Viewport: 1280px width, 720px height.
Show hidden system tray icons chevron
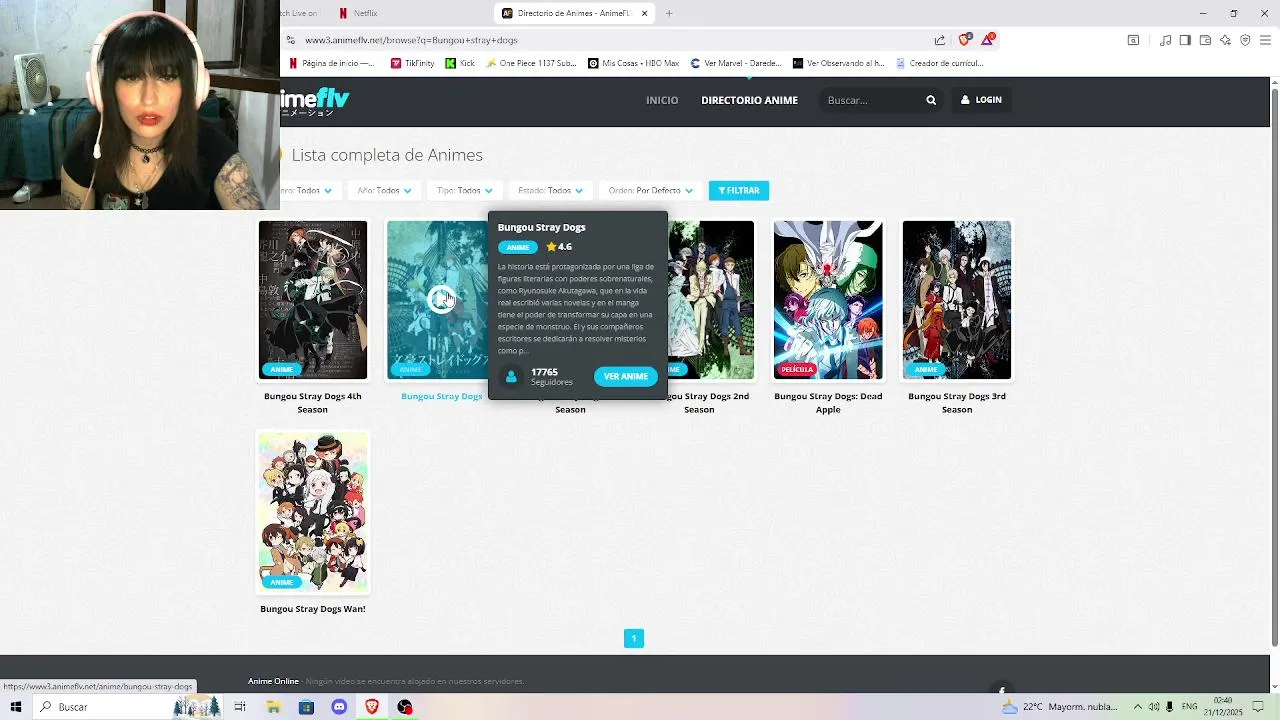[1137, 707]
